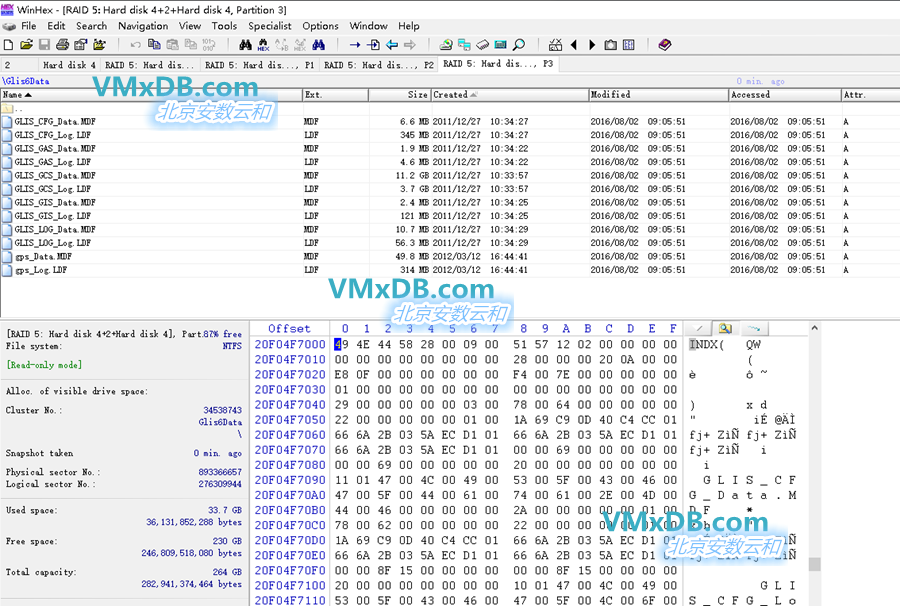The width and height of the screenshot is (900, 606).
Task: Click the Save floppy disk icon
Action: click(44, 45)
